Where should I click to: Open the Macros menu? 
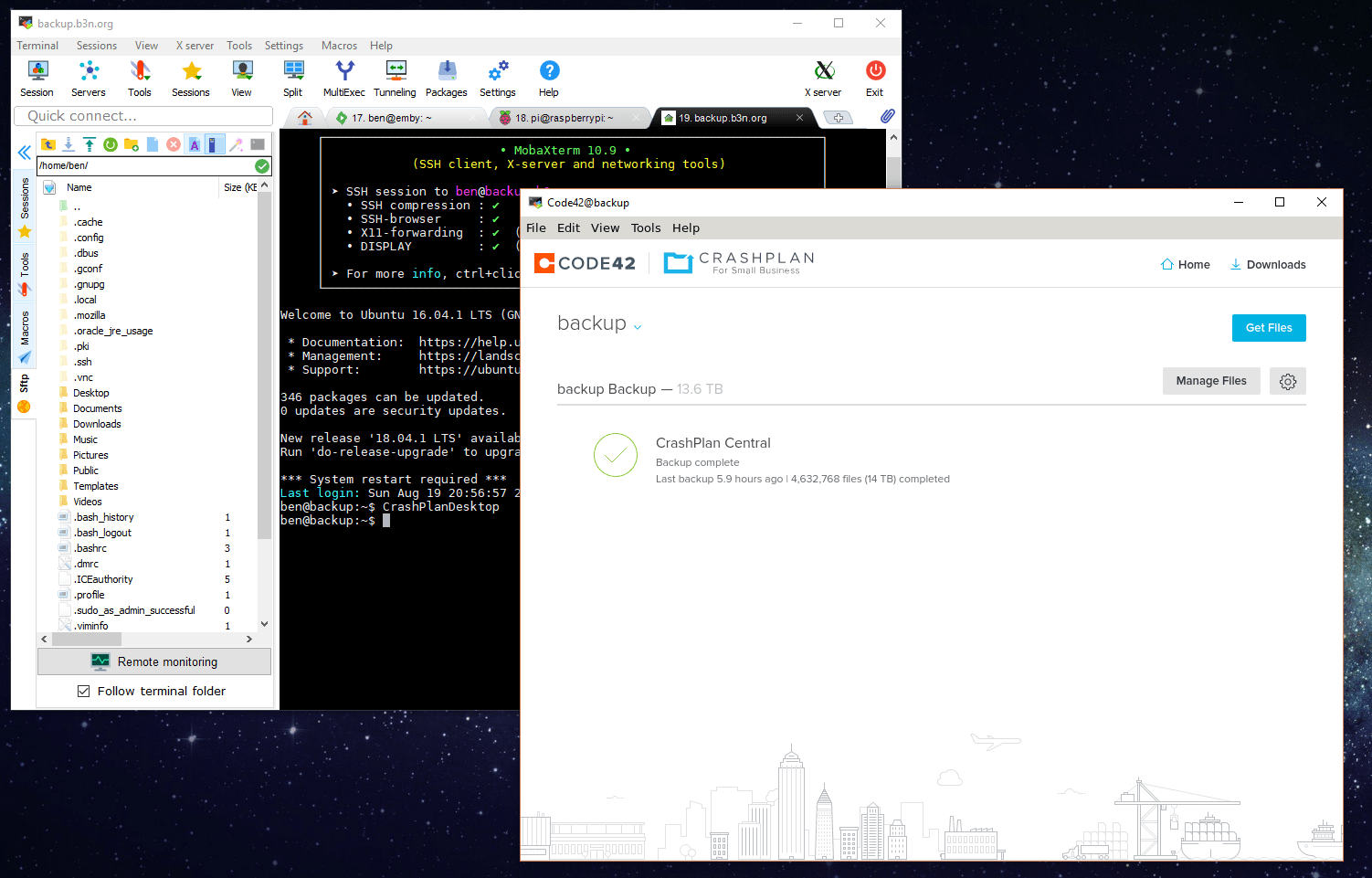click(x=339, y=46)
